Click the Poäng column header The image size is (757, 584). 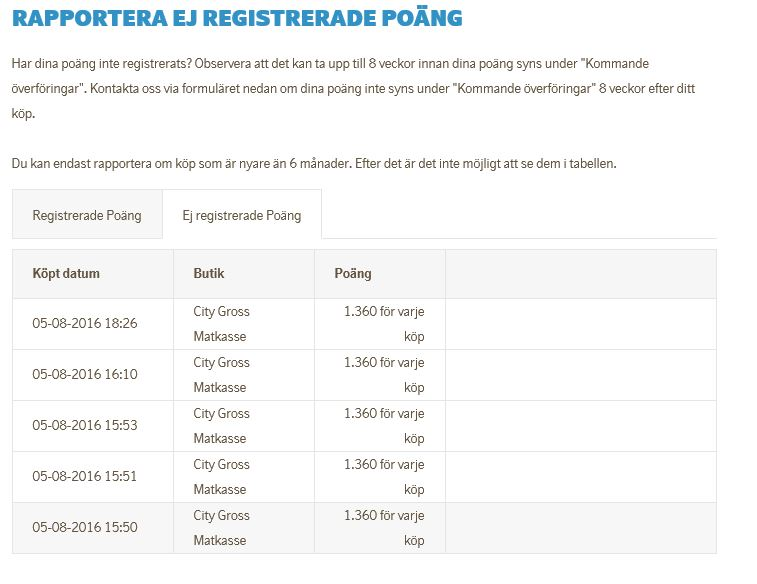tap(353, 273)
